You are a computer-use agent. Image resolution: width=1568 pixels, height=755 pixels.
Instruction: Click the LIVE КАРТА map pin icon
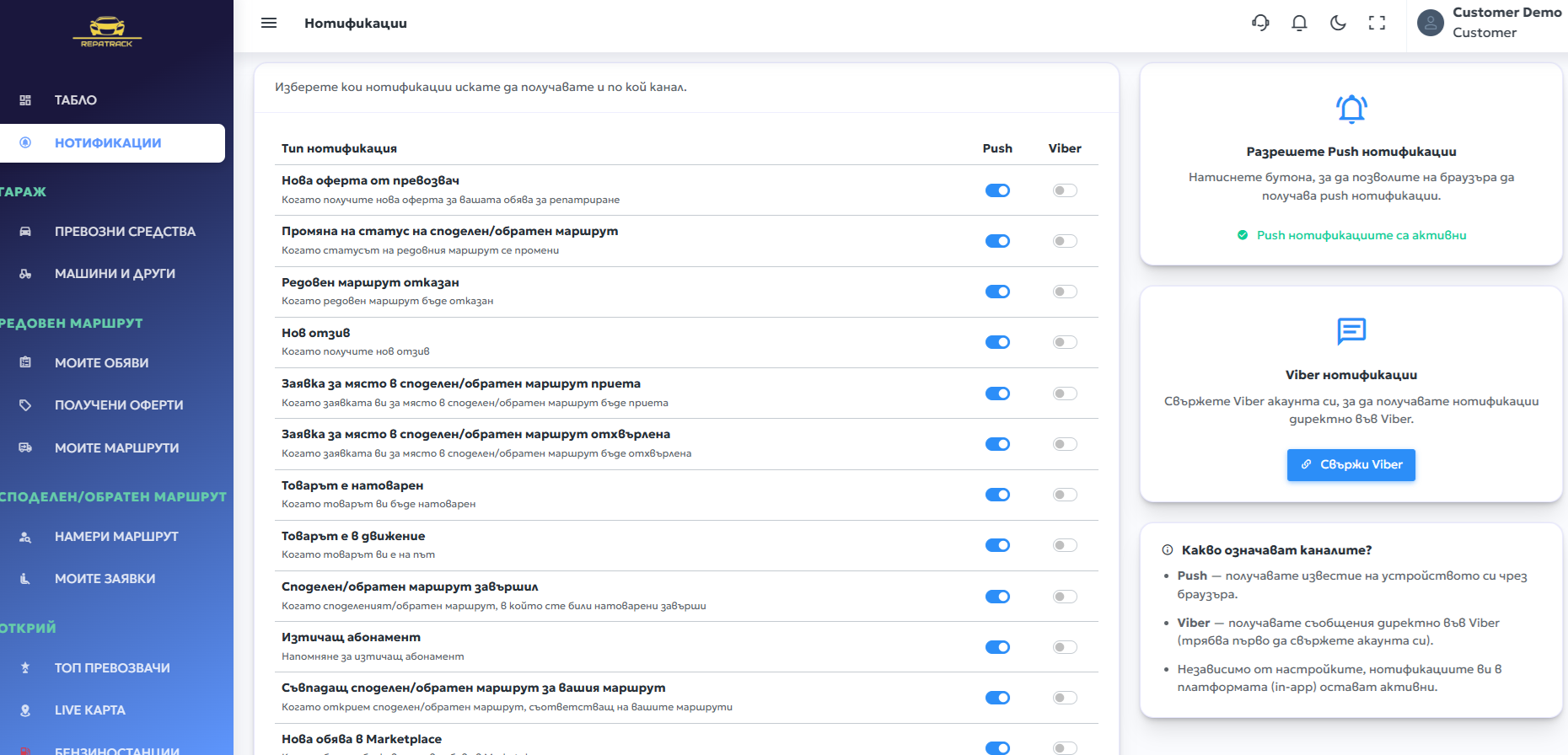pos(25,710)
